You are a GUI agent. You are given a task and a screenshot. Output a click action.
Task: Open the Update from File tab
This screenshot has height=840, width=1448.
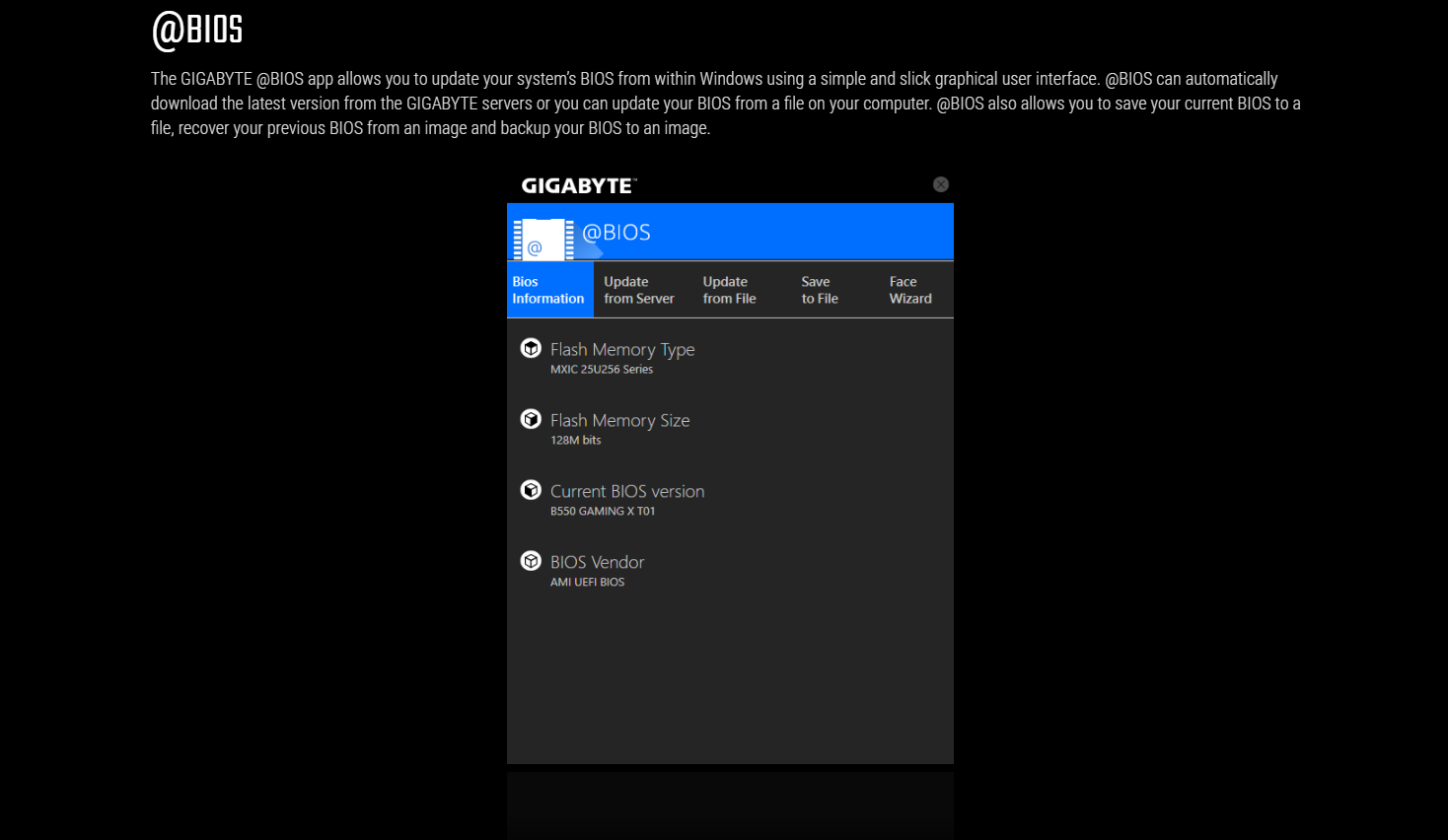click(730, 290)
